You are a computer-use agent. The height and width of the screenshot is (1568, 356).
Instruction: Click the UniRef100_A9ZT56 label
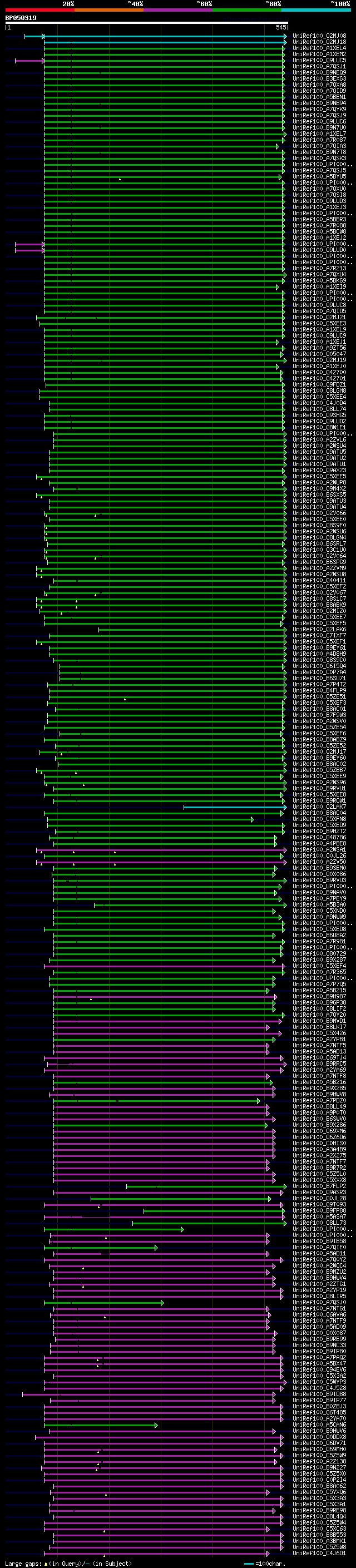(319, 348)
